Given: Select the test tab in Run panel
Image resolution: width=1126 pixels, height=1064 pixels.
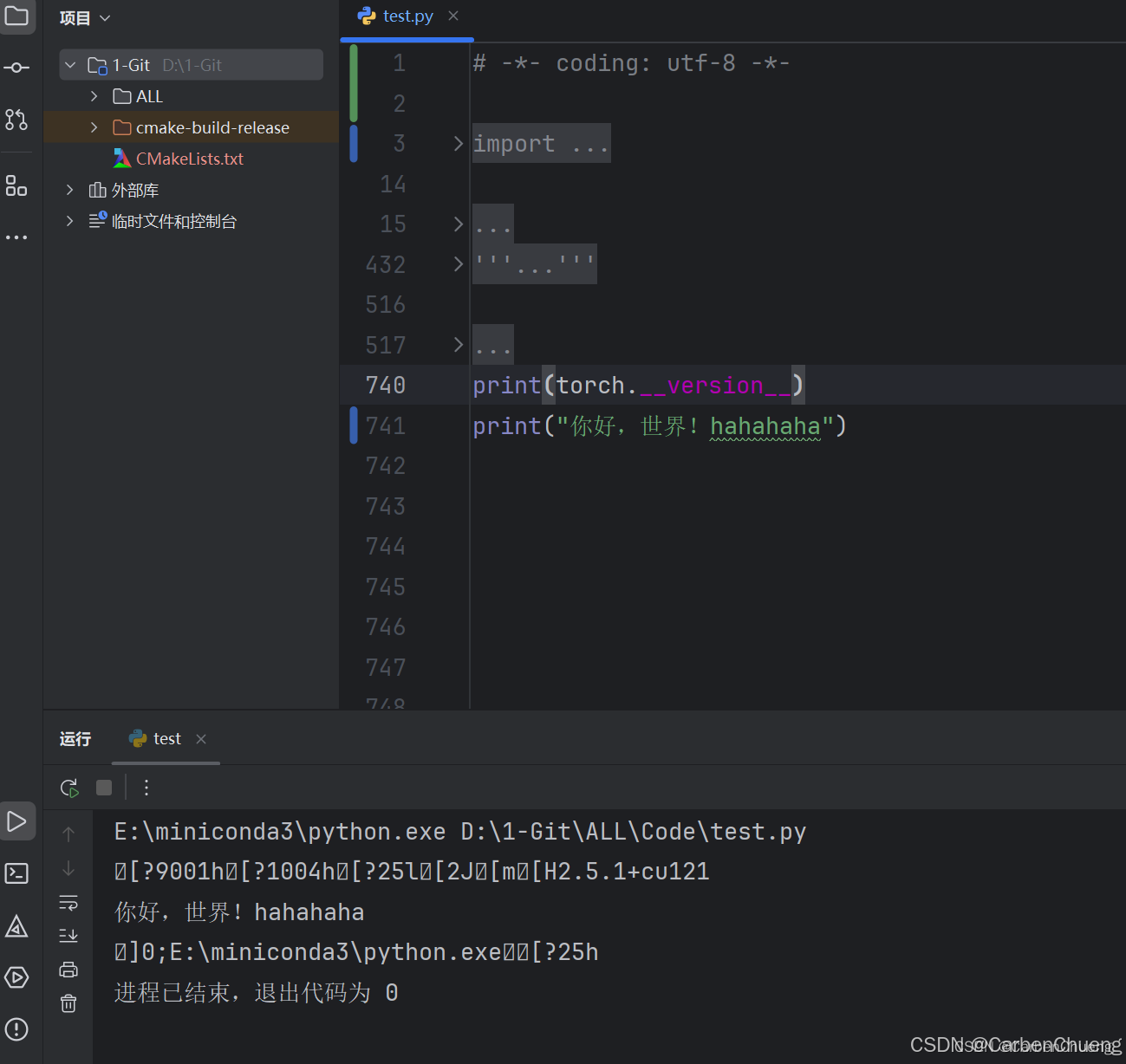Looking at the screenshot, I should [x=166, y=739].
